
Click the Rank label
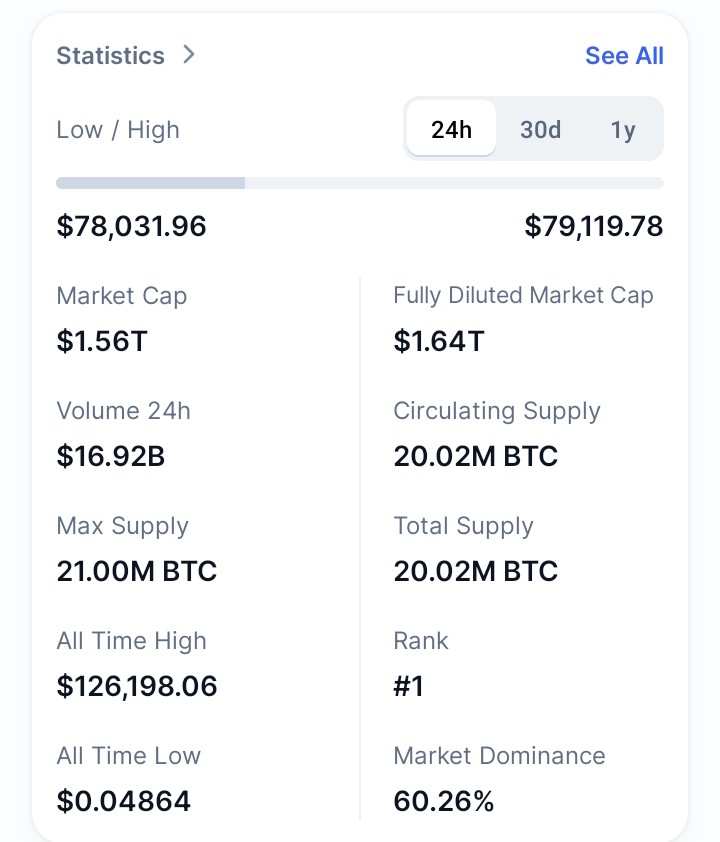(421, 641)
